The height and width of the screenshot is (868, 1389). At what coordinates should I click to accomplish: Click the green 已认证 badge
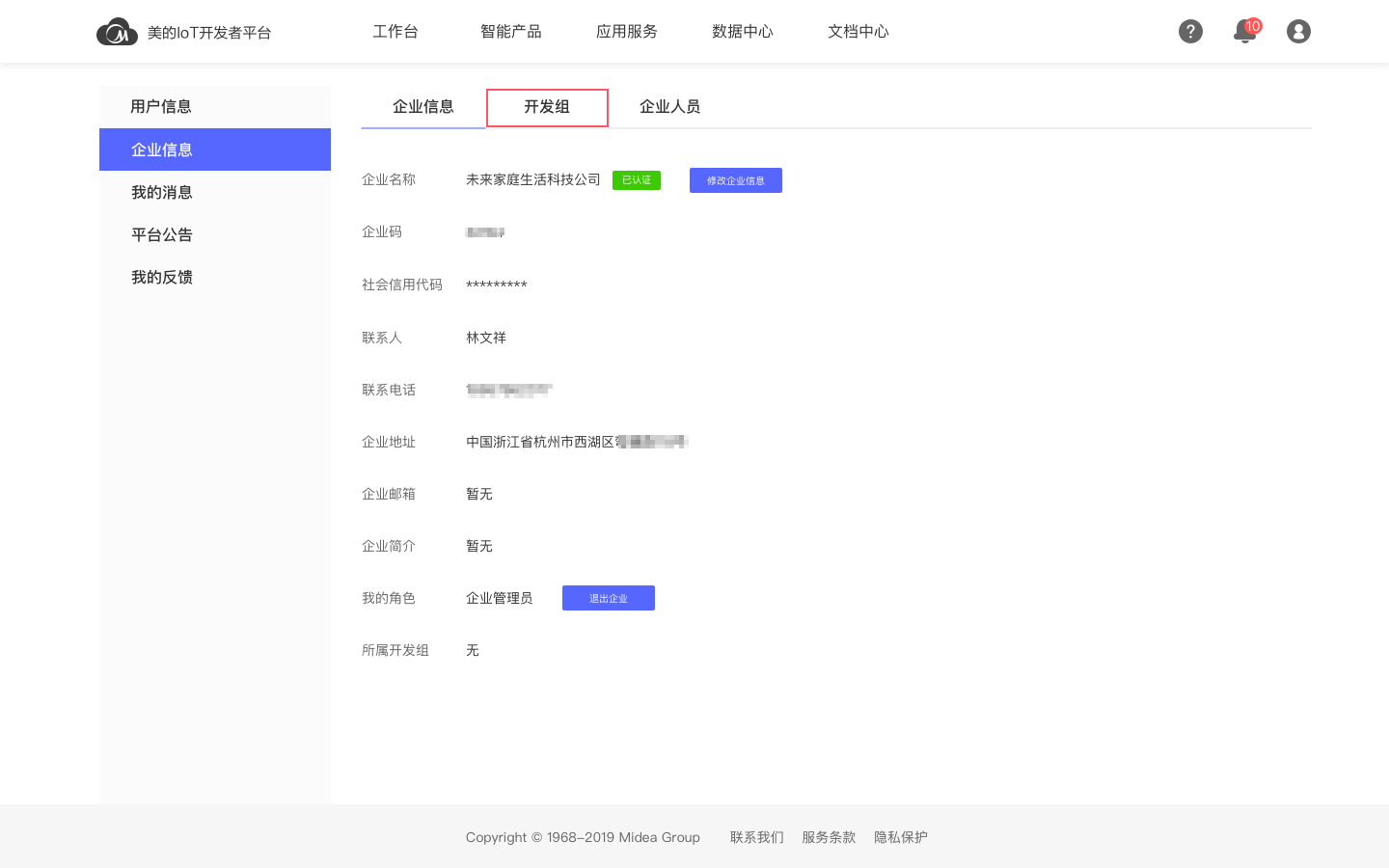pyautogui.click(x=637, y=180)
